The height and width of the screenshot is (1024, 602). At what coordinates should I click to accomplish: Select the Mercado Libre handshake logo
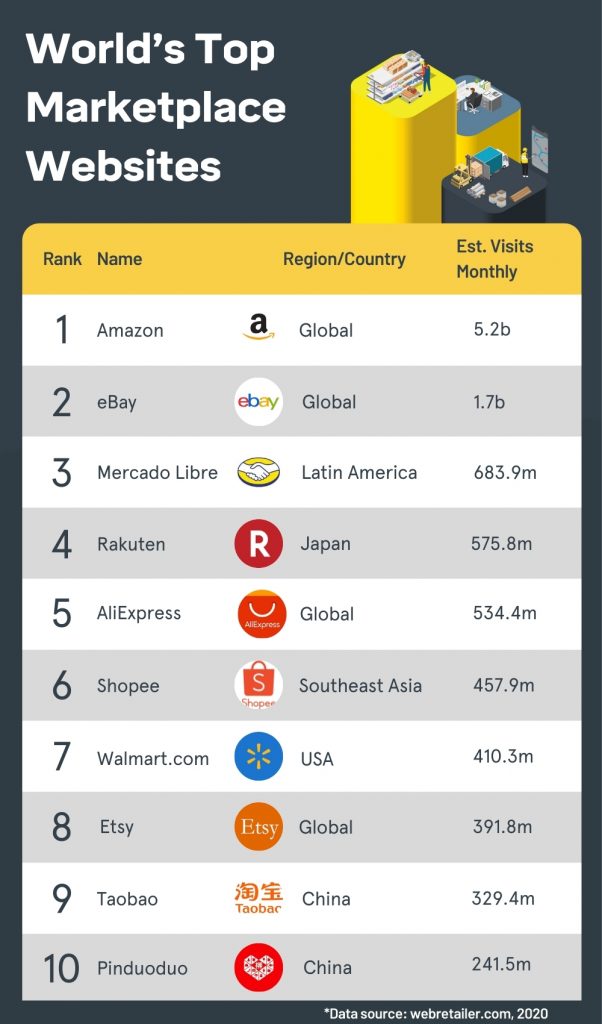coord(258,472)
